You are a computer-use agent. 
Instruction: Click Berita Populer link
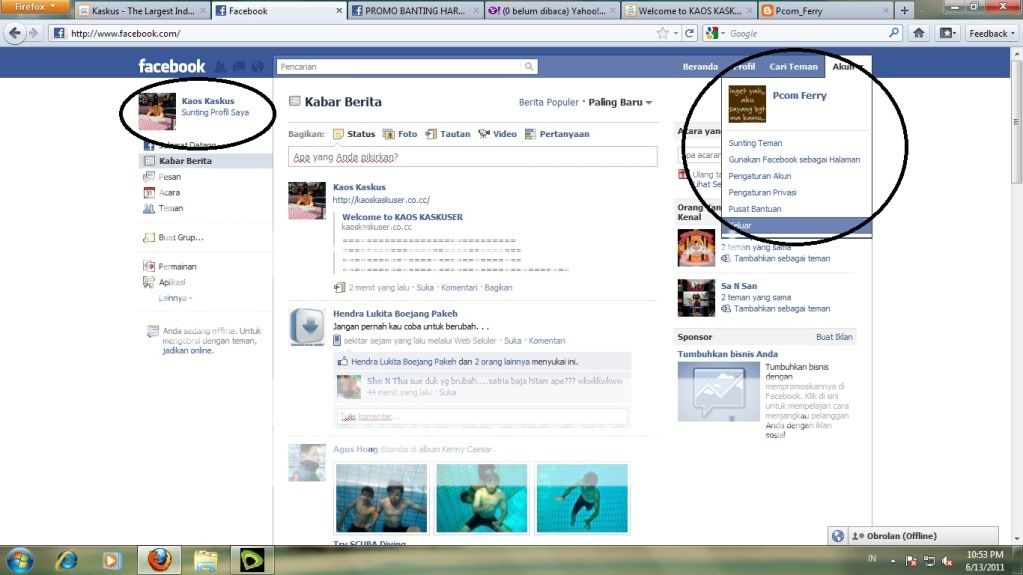[x=548, y=102]
